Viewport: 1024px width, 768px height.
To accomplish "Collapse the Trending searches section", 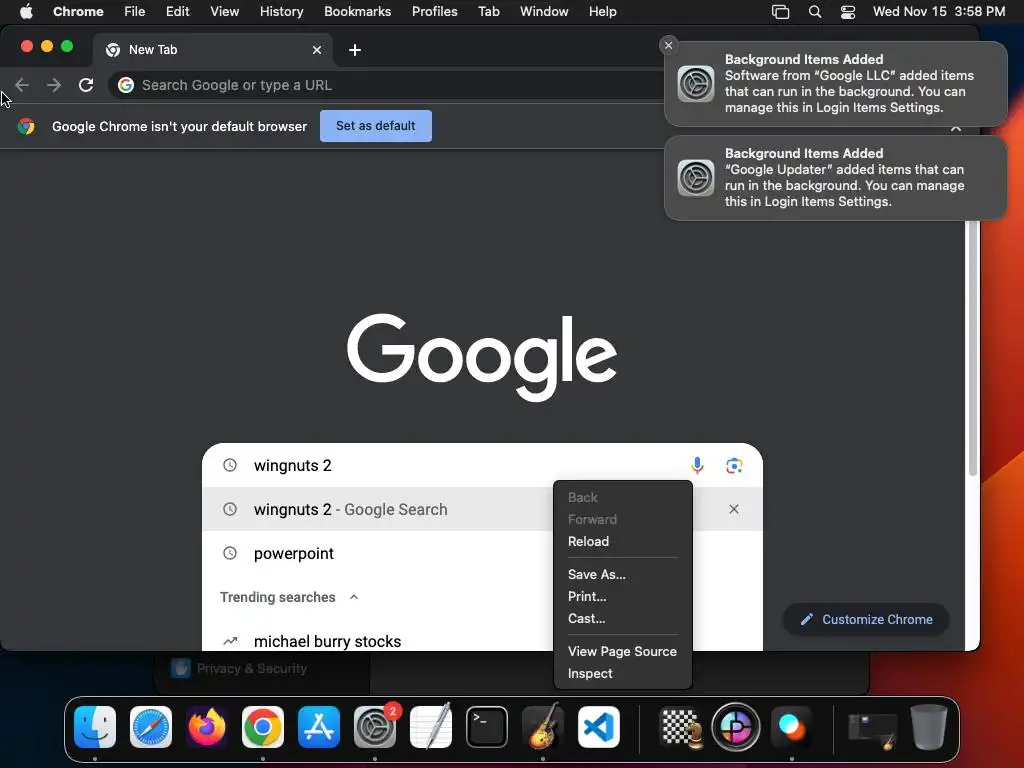I will (354, 597).
